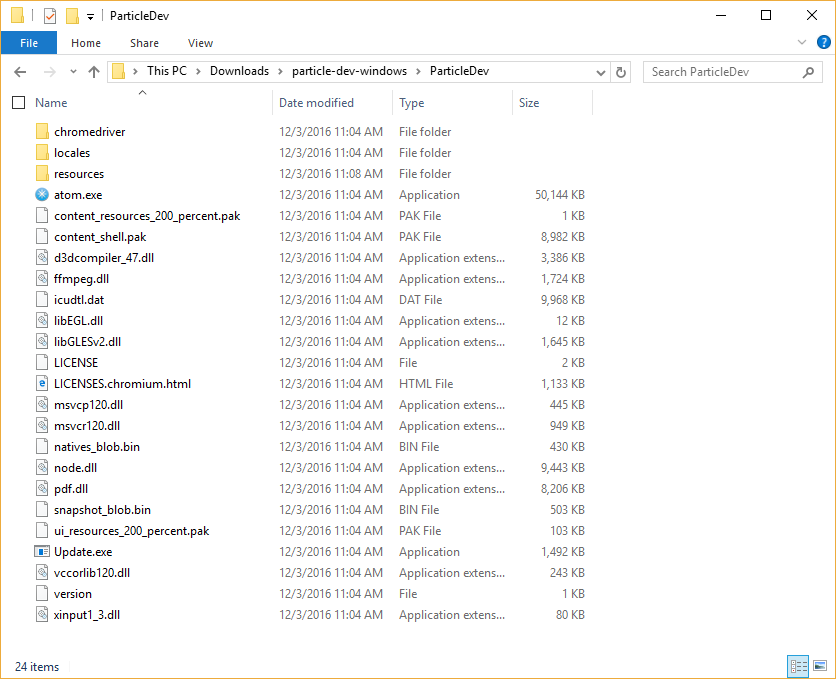Click the 24 items status text
This screenshot has width=836, height=679.
(x=37, y=667)
